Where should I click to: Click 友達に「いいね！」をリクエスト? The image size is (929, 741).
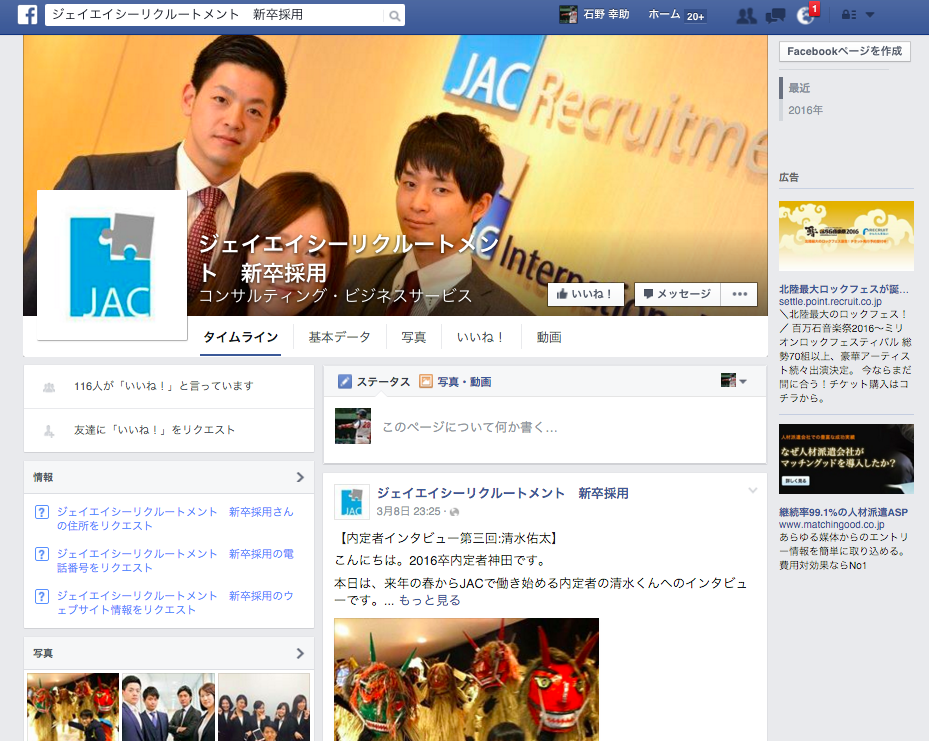pyautogui.click(x=154, y=430)
